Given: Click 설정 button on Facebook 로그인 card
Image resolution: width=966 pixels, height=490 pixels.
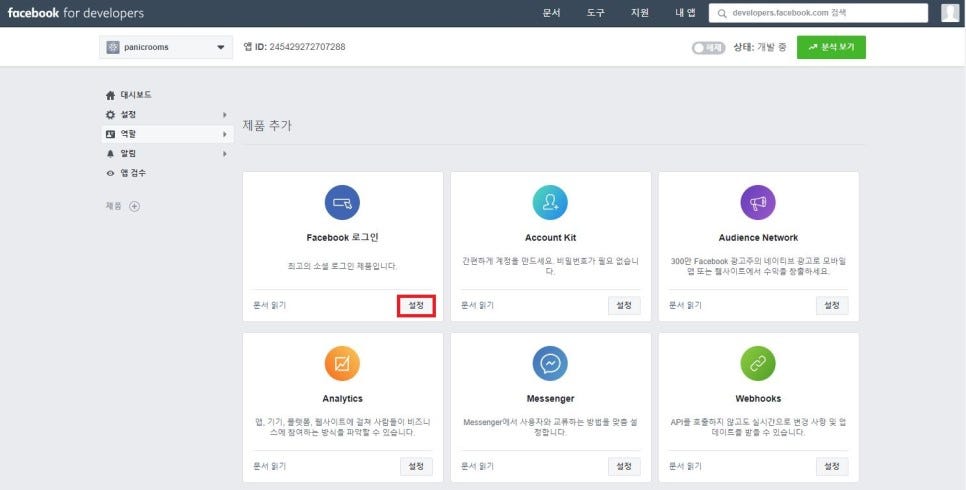Looking at the screenshot, I should tap(416, 305).
